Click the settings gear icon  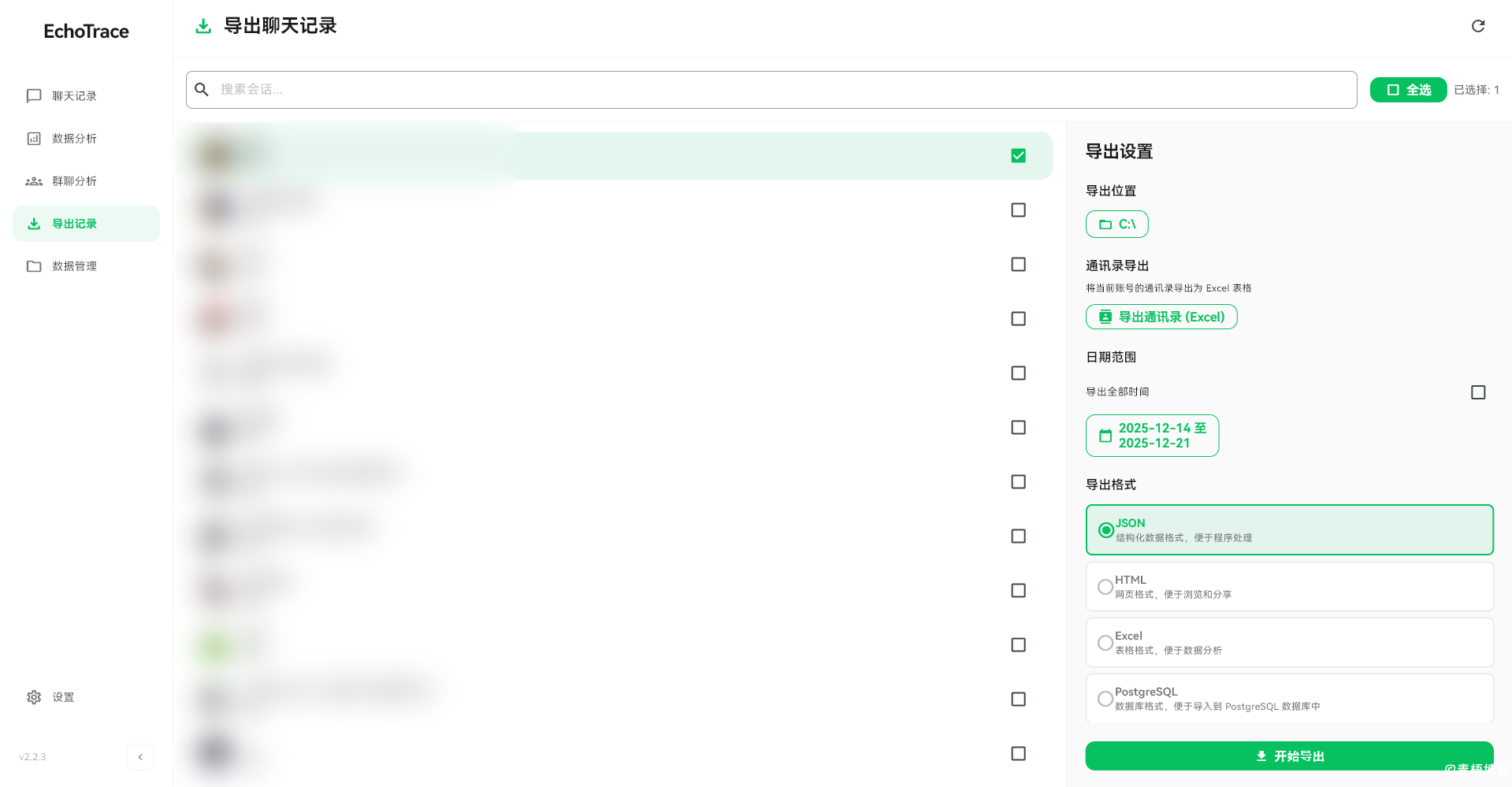point(34,697)
